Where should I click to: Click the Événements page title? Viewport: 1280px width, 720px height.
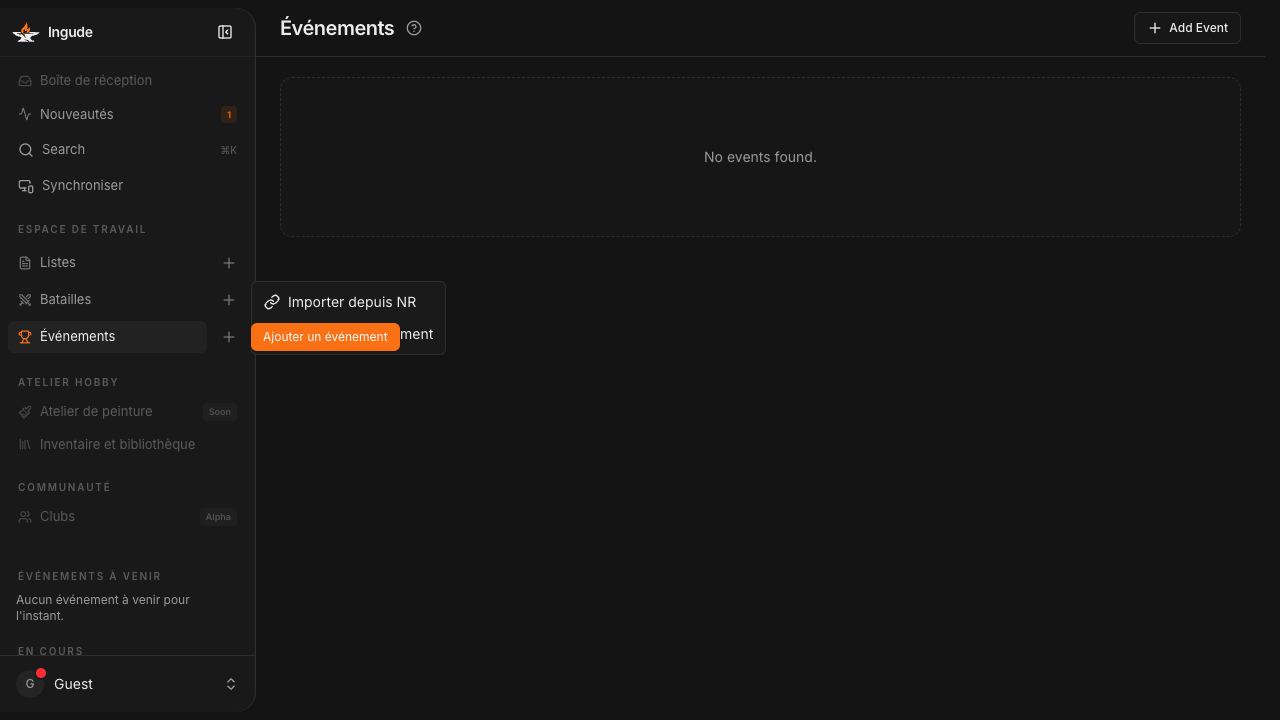point(337,28)
